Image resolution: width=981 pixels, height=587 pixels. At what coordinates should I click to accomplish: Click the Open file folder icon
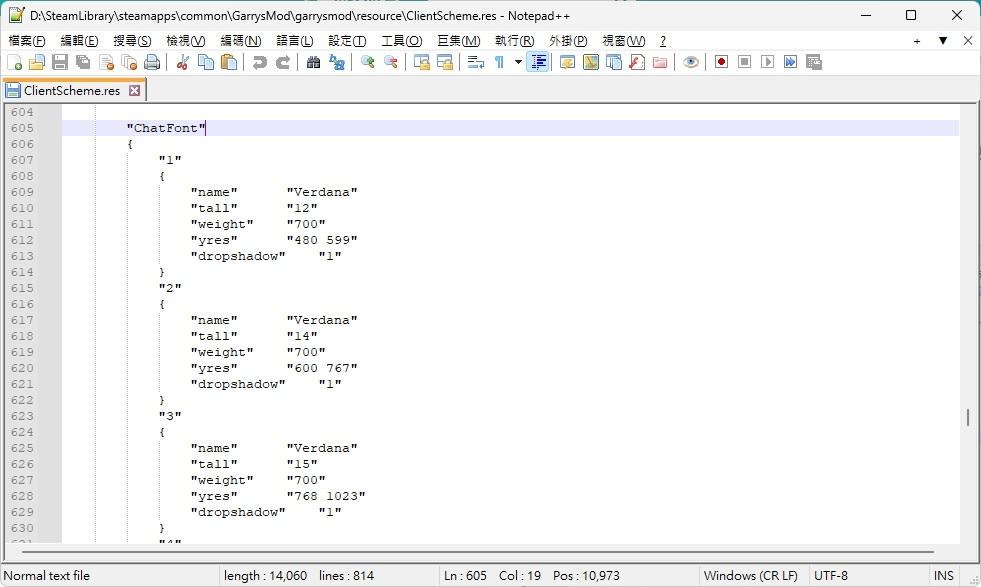[x=37, y=62]
